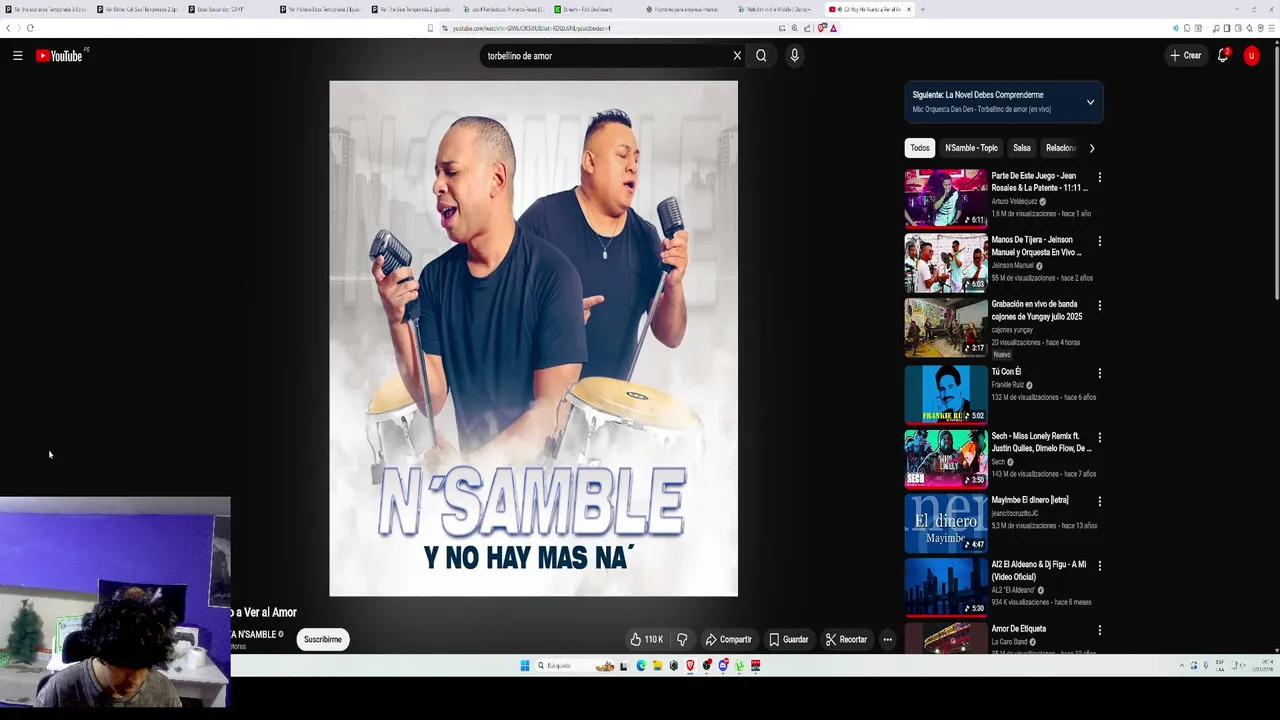Viewport: 1280px width, 720px height.
Task: Create a clip with Recortar
Action: [846, 639]
